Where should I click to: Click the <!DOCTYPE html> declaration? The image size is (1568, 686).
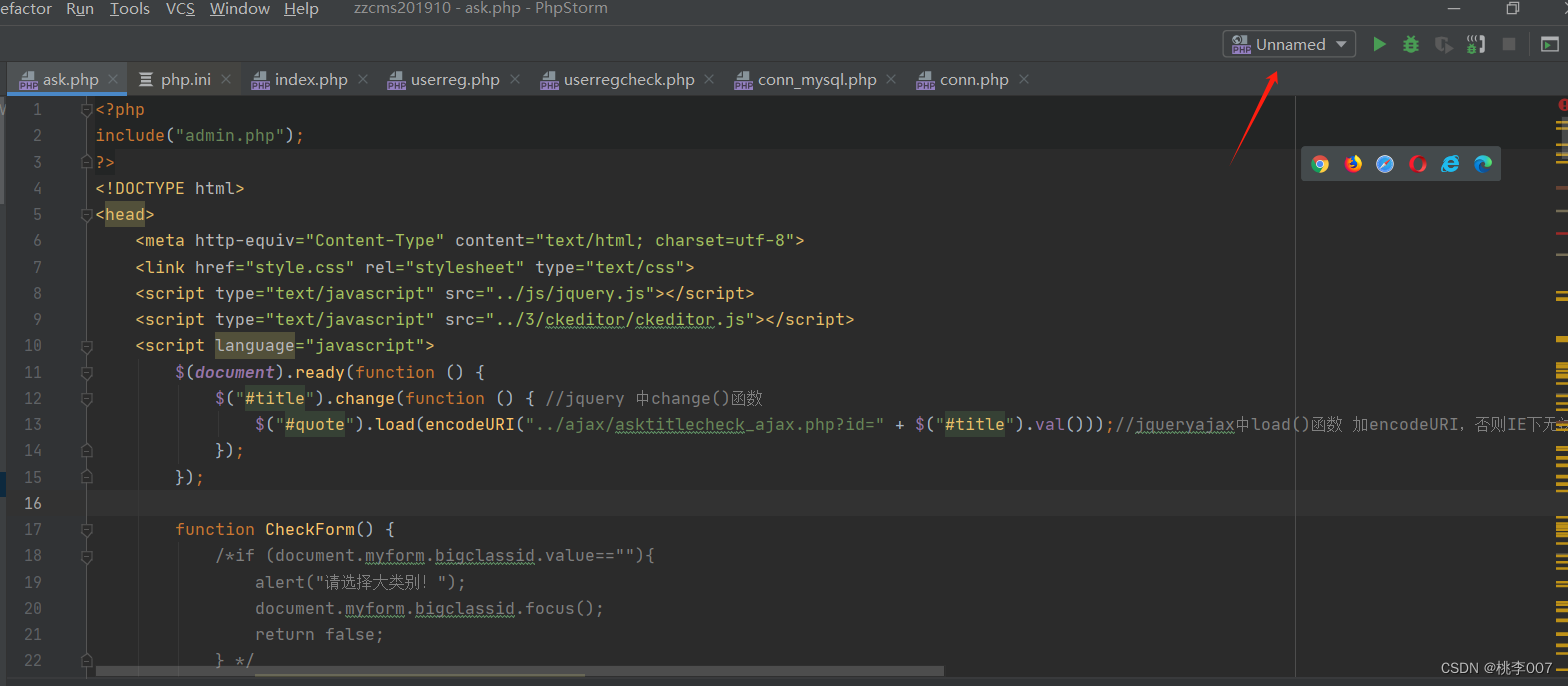[170, 188]
